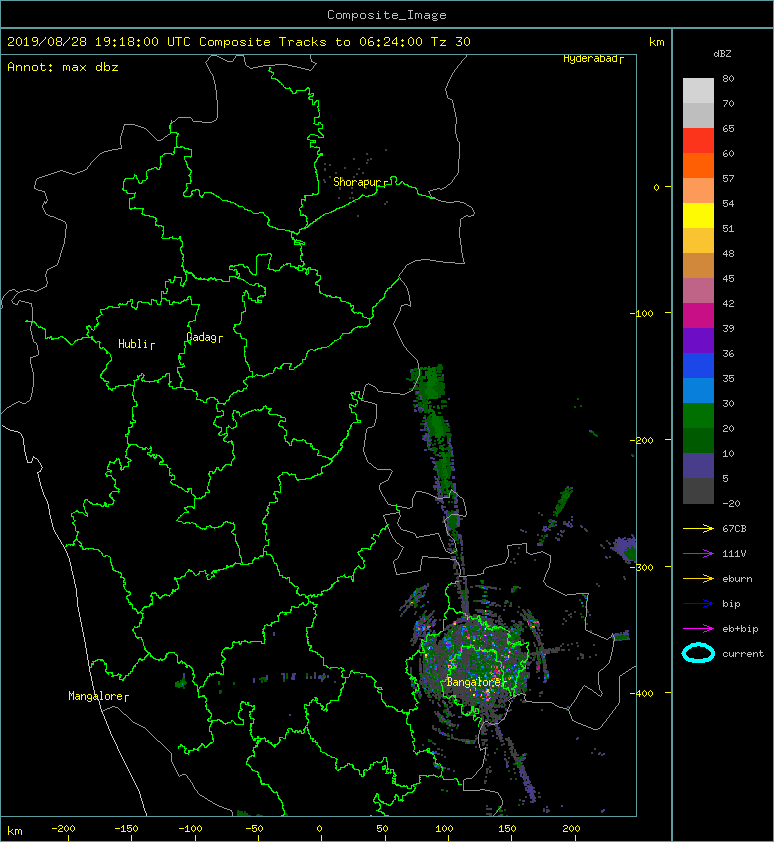This screenshot has width=774, height=842.
Task: Click the 67CB legend label
Action: (x=734, y=529)
